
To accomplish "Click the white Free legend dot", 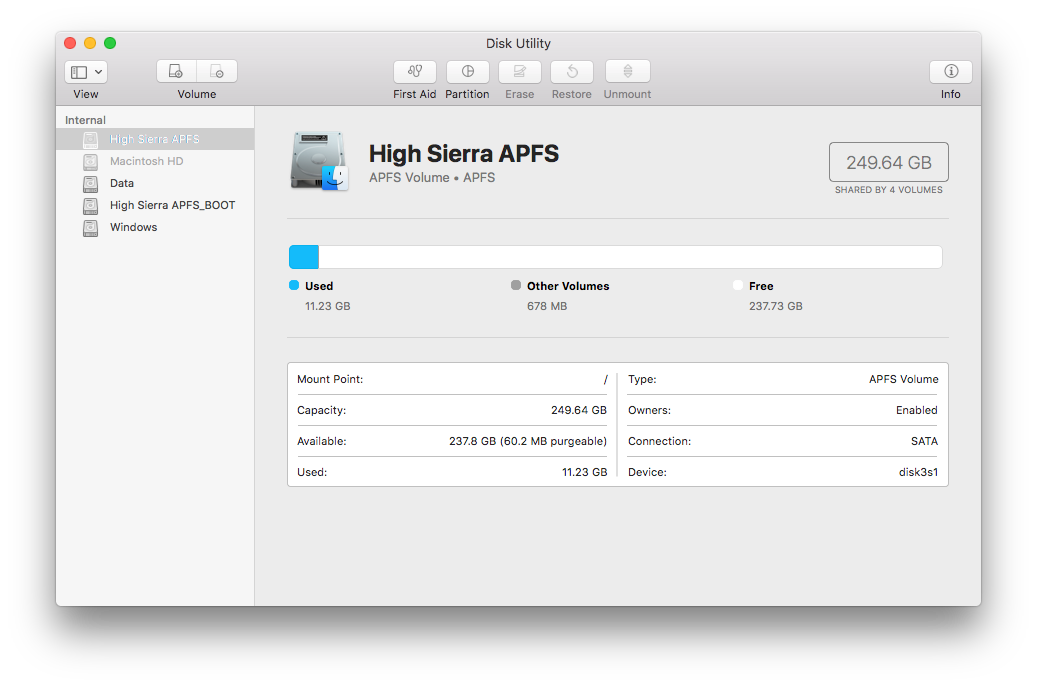I will tap(738, 285).
